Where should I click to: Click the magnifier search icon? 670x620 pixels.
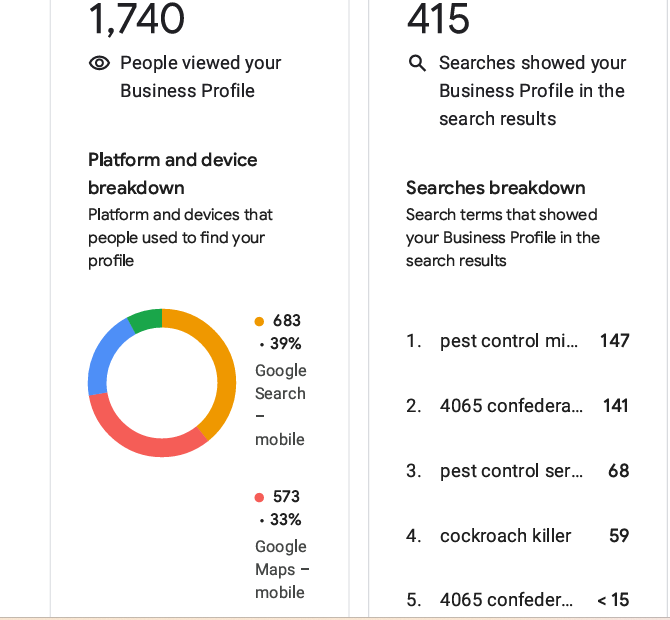click(x=417, y=63)
